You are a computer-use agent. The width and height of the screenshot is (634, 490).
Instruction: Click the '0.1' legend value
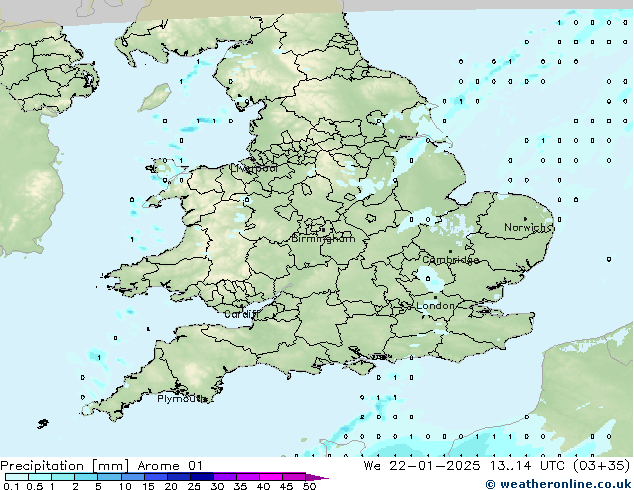(11, 486)
